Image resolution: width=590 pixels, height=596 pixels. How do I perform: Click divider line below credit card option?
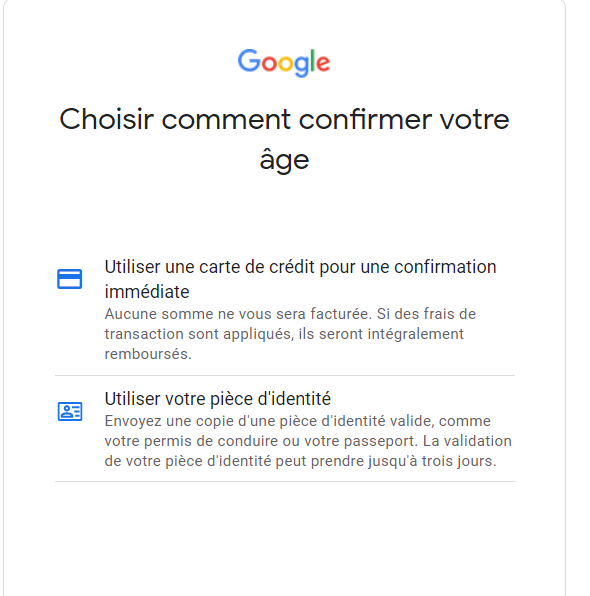[285, 376]
